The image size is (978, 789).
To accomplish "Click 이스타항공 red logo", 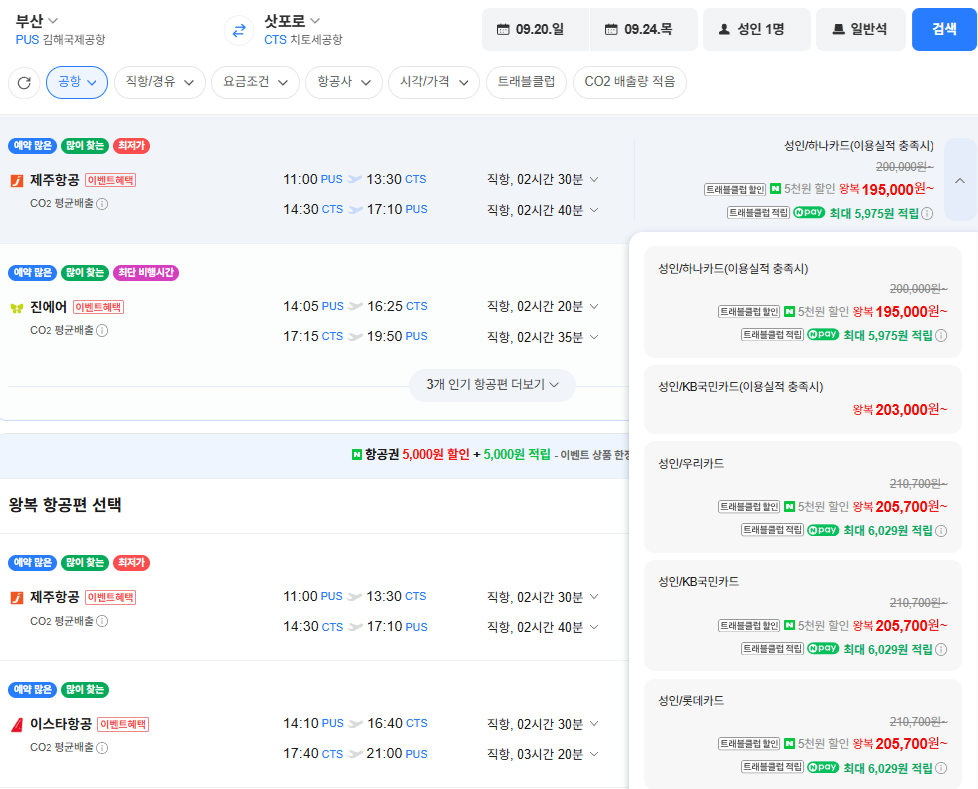I will [17, 725].
